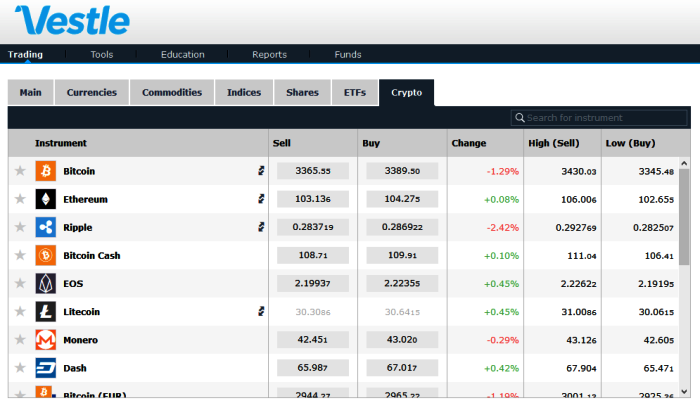
Task: Switch to the ETFs tab
Action: [355, 92]
